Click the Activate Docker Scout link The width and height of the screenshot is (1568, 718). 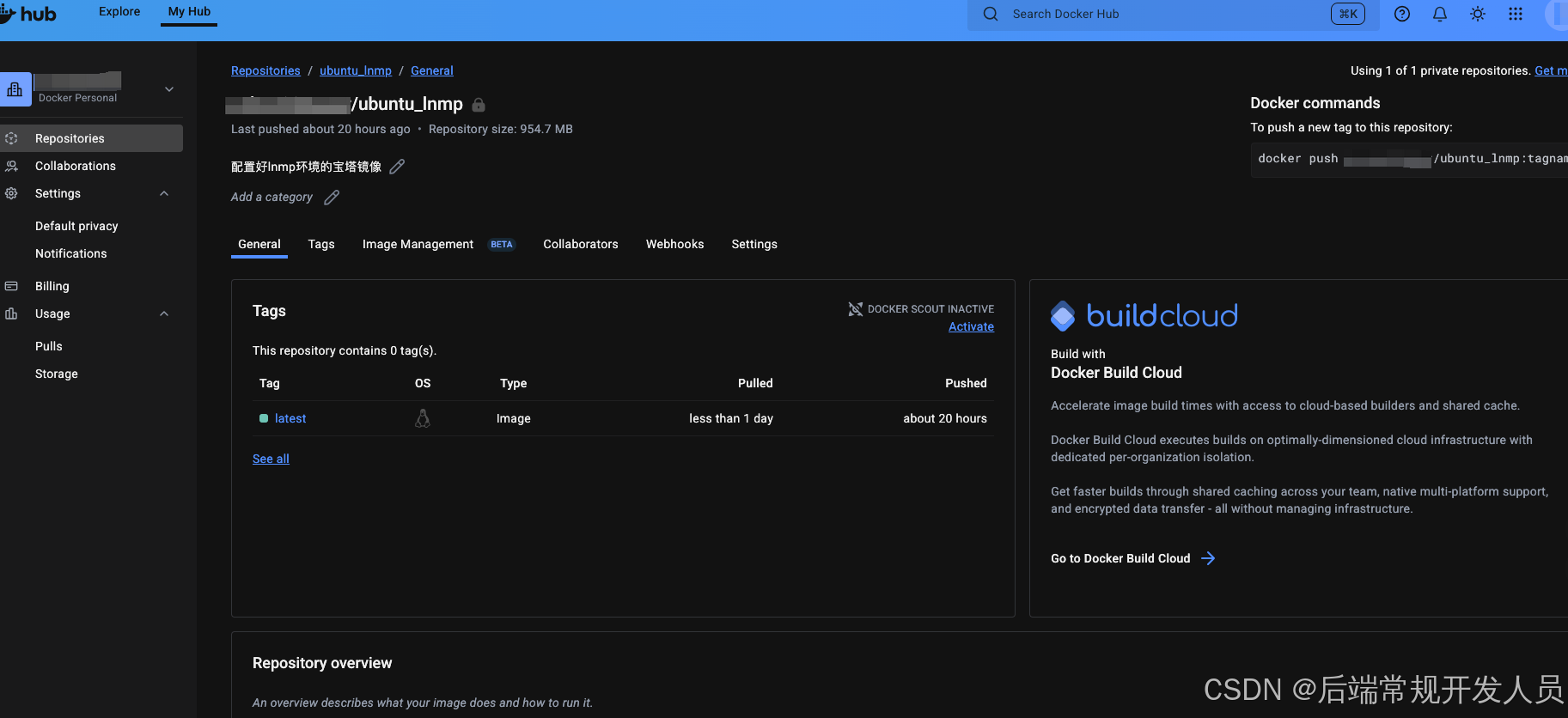(x=971, y=326)
